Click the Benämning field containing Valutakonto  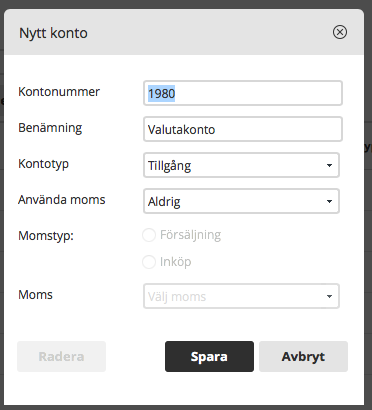coord(243,129)
